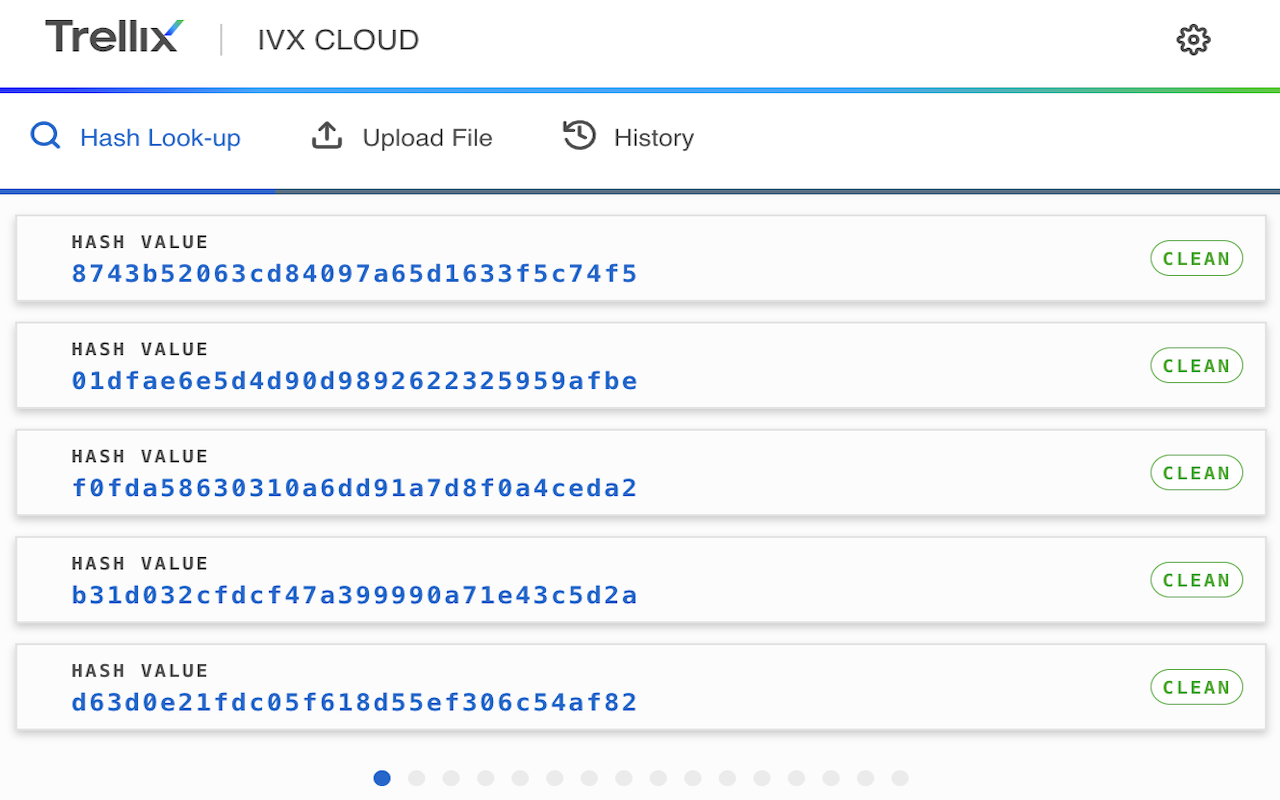
Task: Select hash b31d032cfdcf47a399990a71e43c5d2a
Action: tap(354, 595)
